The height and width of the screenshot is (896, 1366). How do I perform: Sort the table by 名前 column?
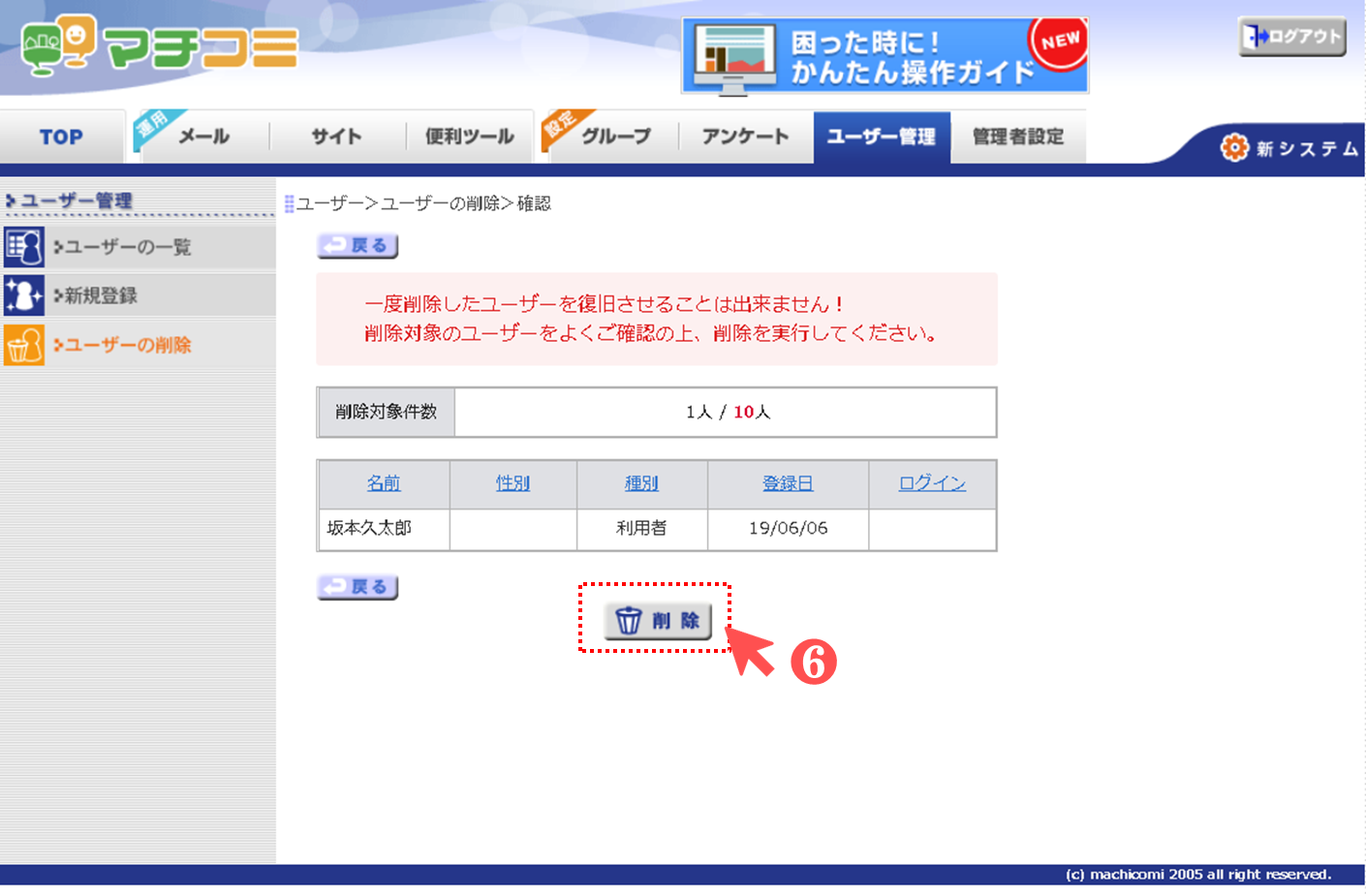coord(383,482)
